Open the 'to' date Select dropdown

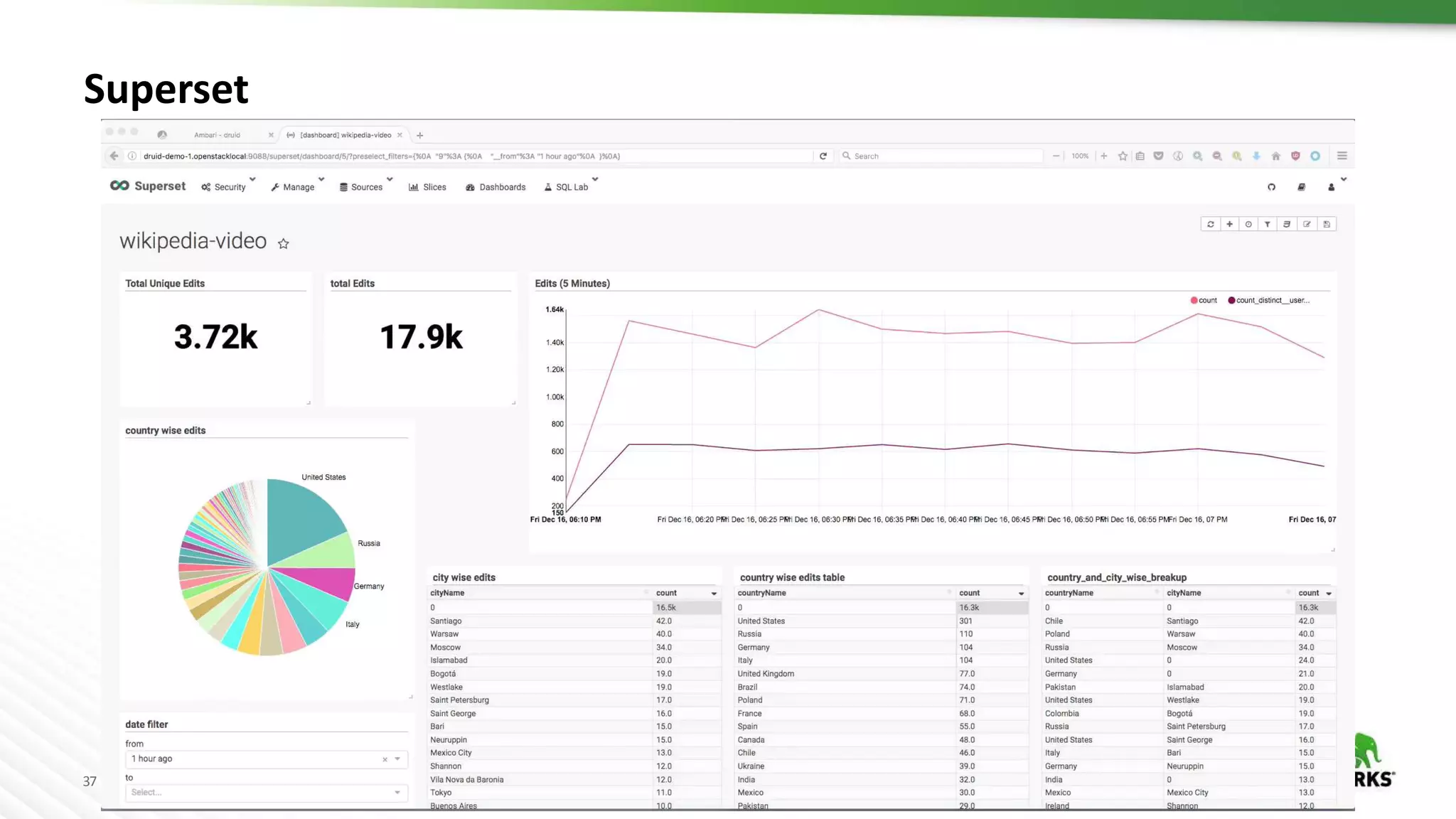point(267,793)
